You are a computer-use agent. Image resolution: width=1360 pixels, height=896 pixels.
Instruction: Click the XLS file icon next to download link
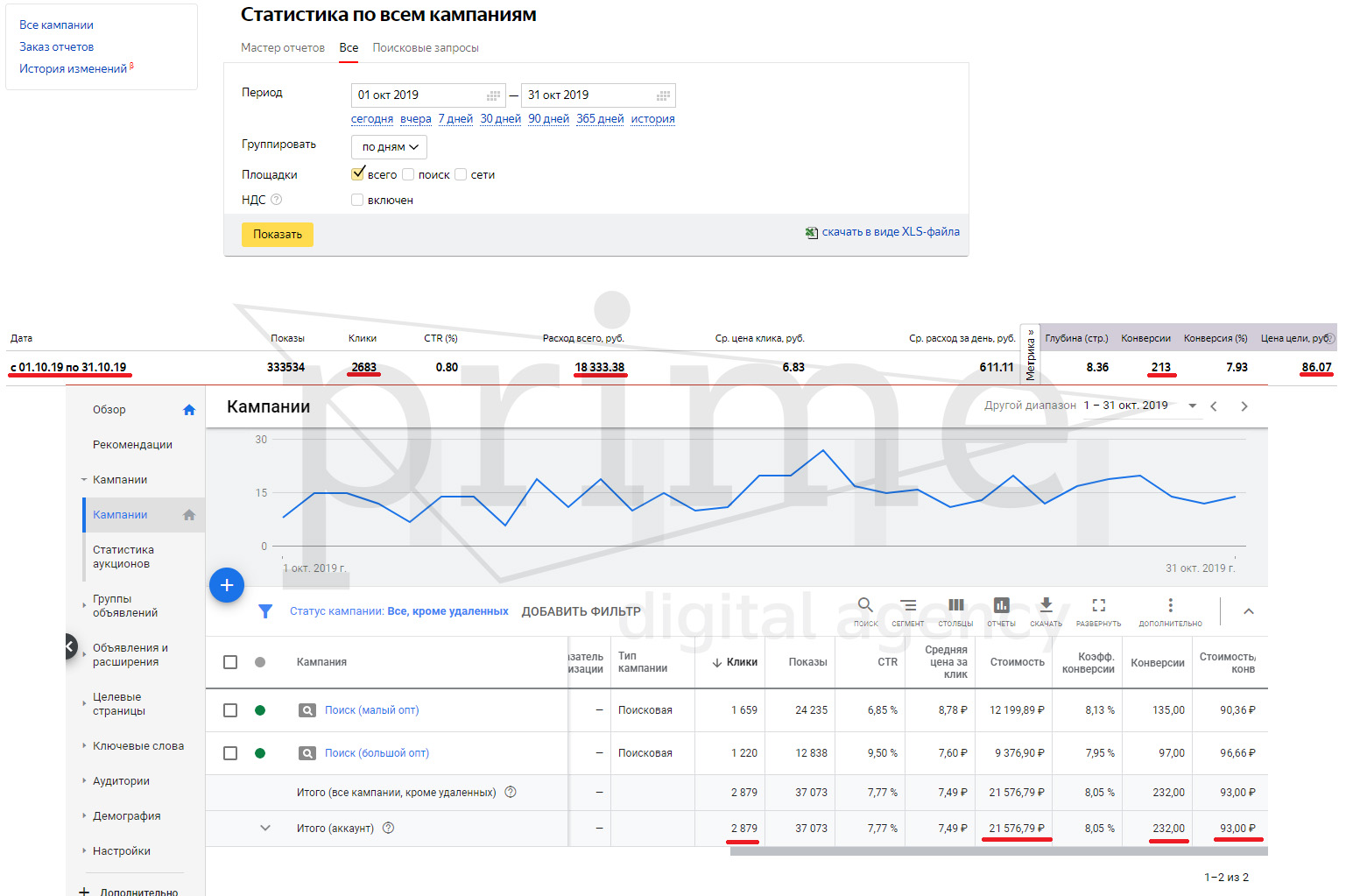click(812, 233)
